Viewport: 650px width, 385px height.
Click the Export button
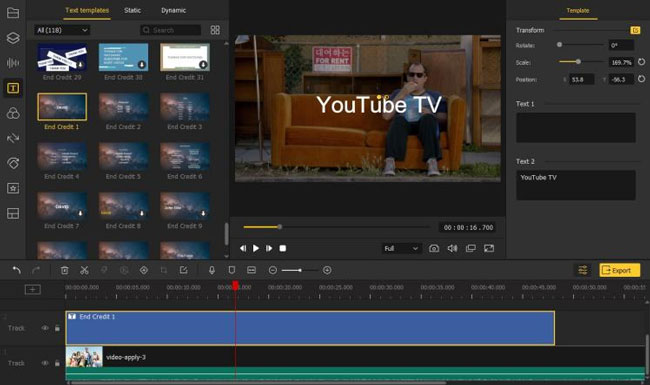[x=620, y=270]
